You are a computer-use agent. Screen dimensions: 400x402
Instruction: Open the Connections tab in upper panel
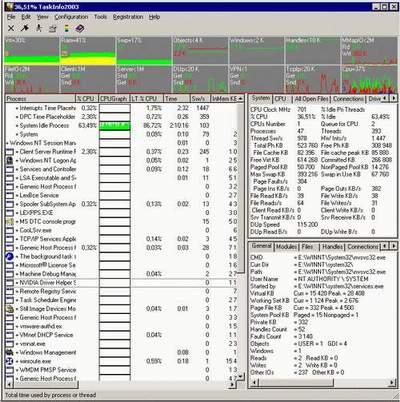point(348,99)
